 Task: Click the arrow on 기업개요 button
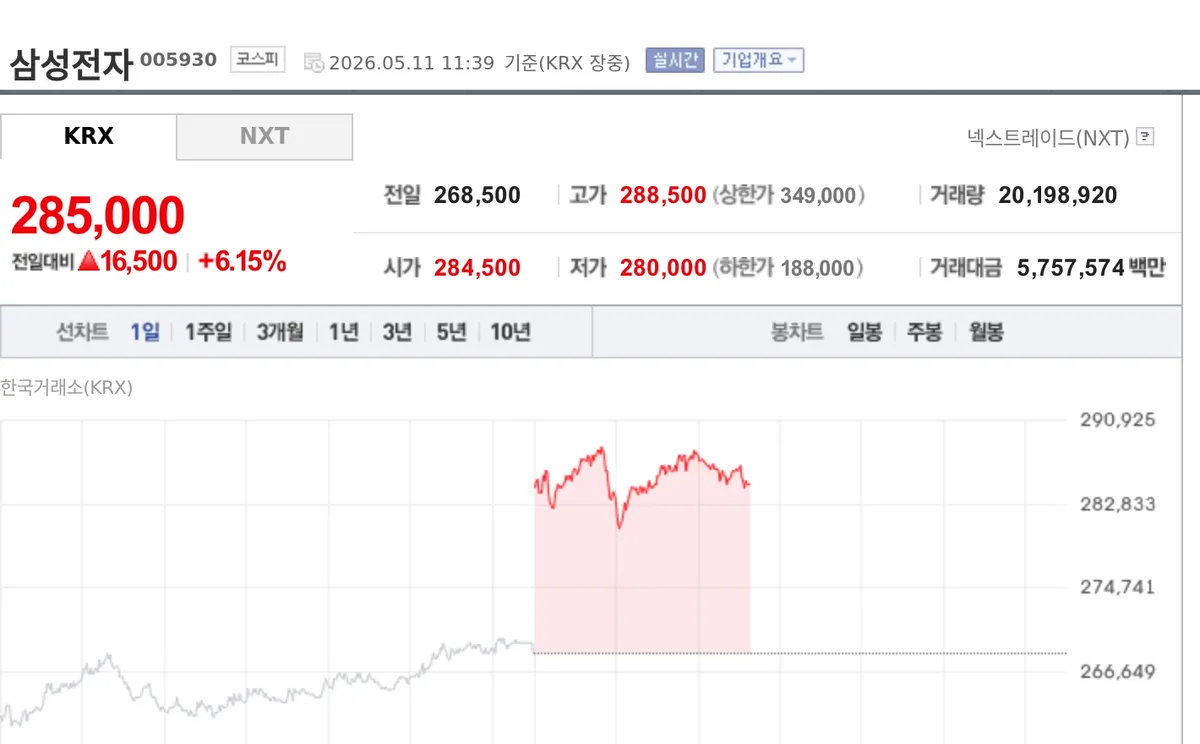point(792,61)
